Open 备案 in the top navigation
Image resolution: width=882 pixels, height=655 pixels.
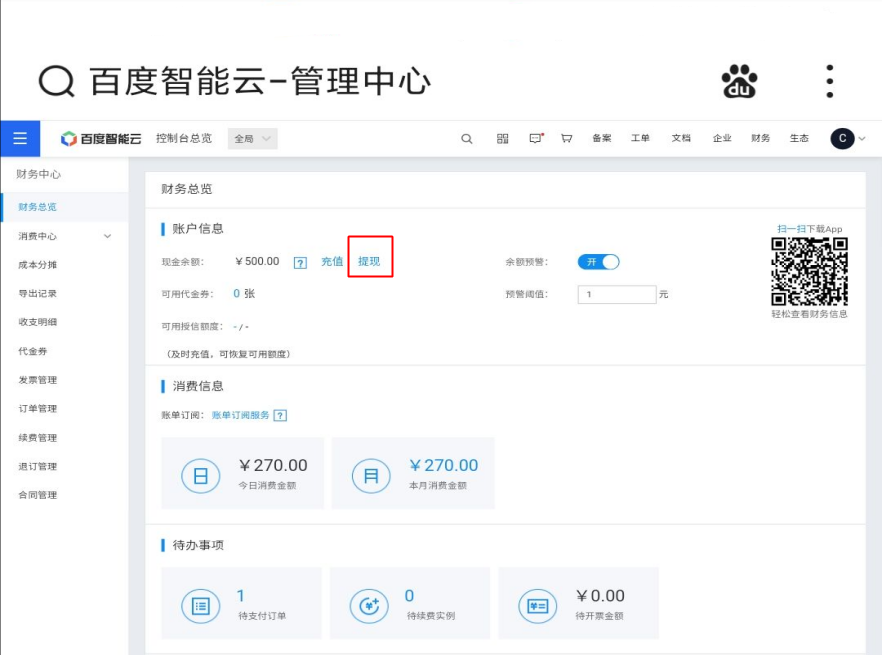602,138
